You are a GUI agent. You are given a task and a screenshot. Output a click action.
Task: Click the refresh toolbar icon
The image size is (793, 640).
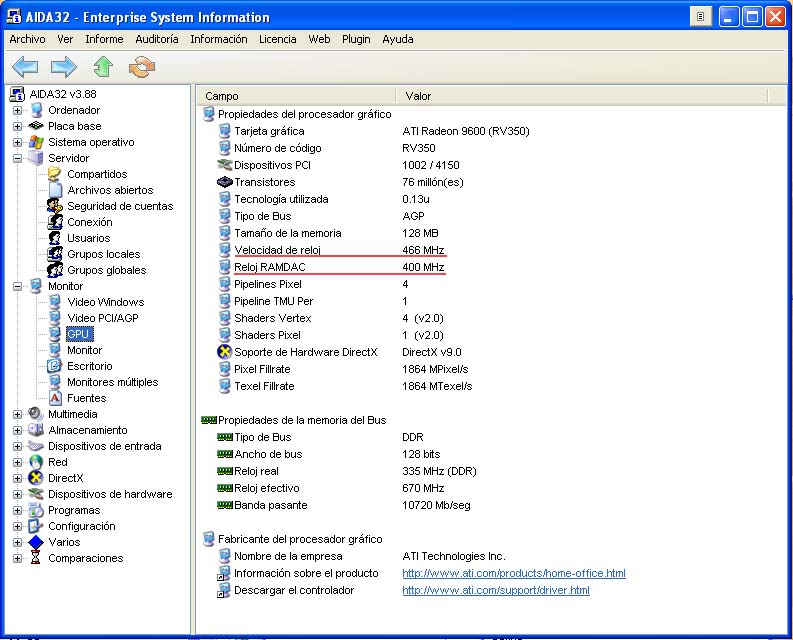(x=142, y=67)
